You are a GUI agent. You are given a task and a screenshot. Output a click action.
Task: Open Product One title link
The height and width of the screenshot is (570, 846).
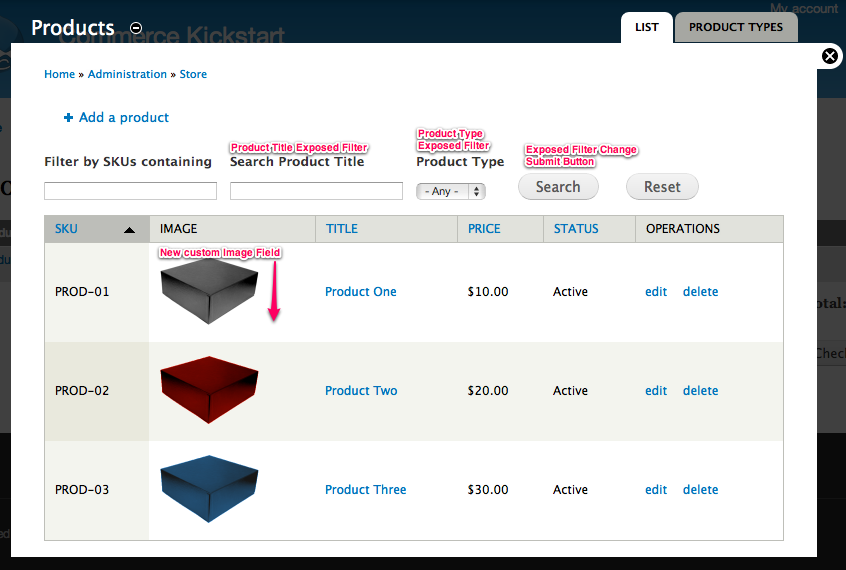(360, 291)
